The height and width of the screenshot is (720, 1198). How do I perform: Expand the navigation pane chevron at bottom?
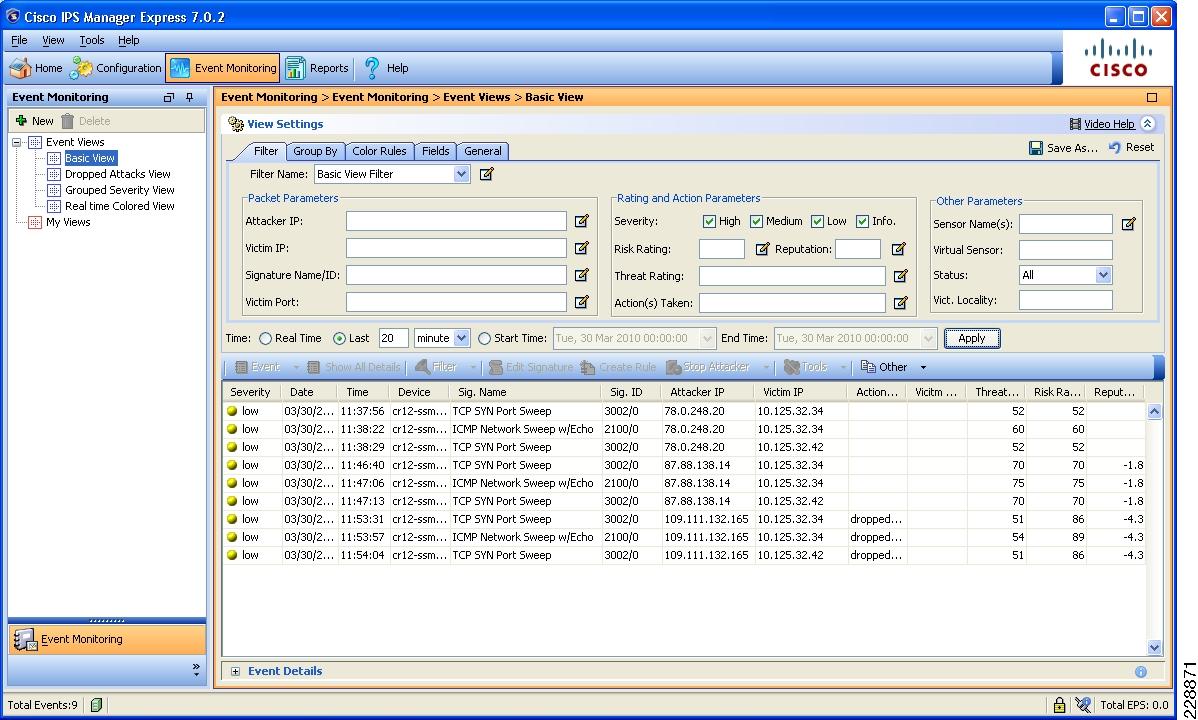[196, 670]
